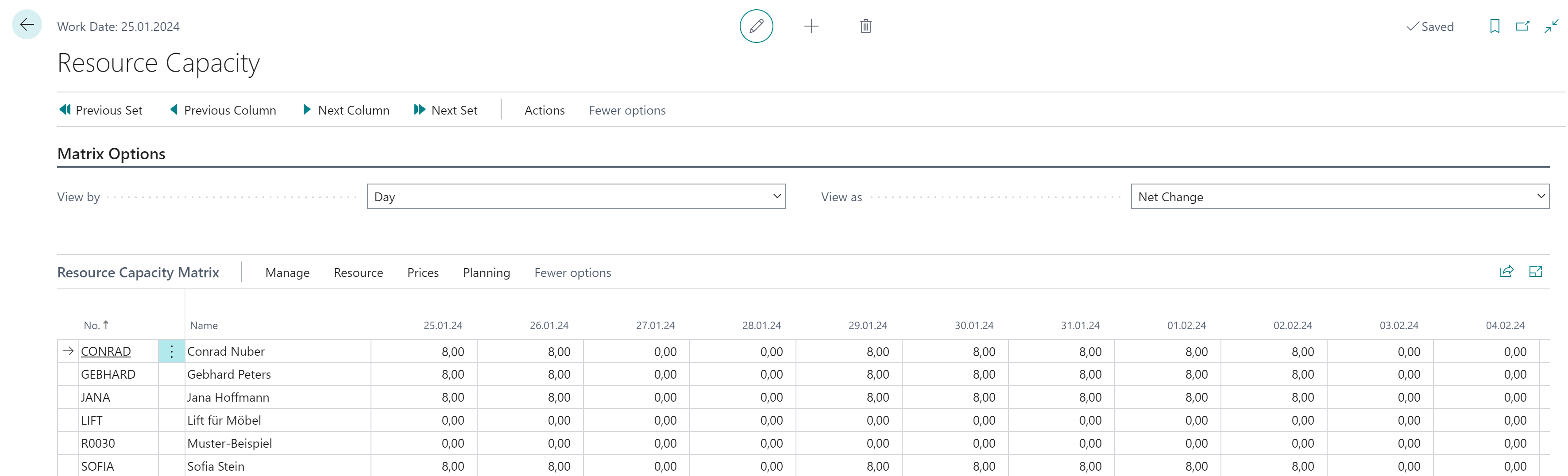Sort by the No. column header
Viewport: 1568px width, 476px height.
click(96, 325)
